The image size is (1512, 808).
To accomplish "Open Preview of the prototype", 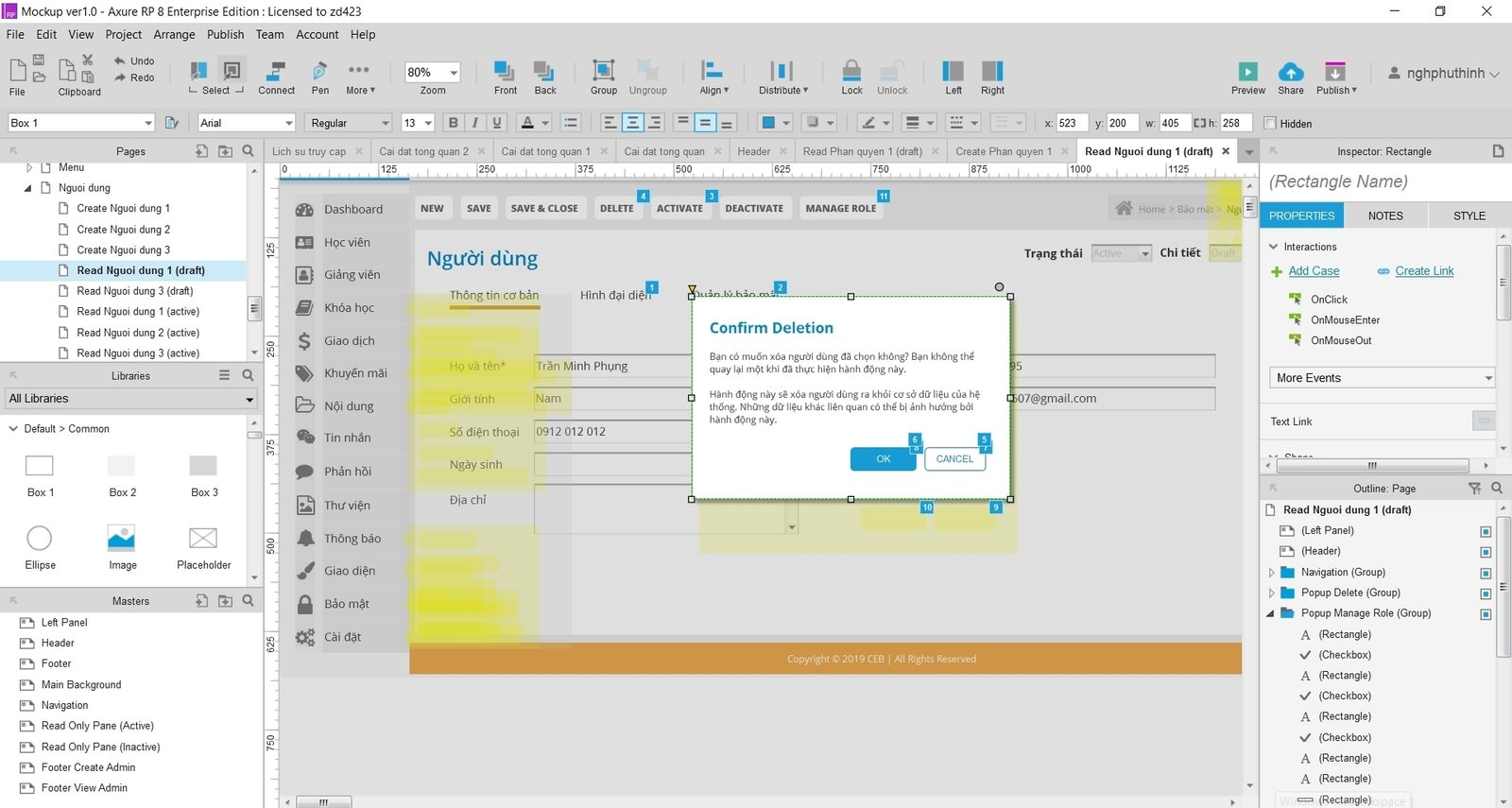I will pos(1247,72).
